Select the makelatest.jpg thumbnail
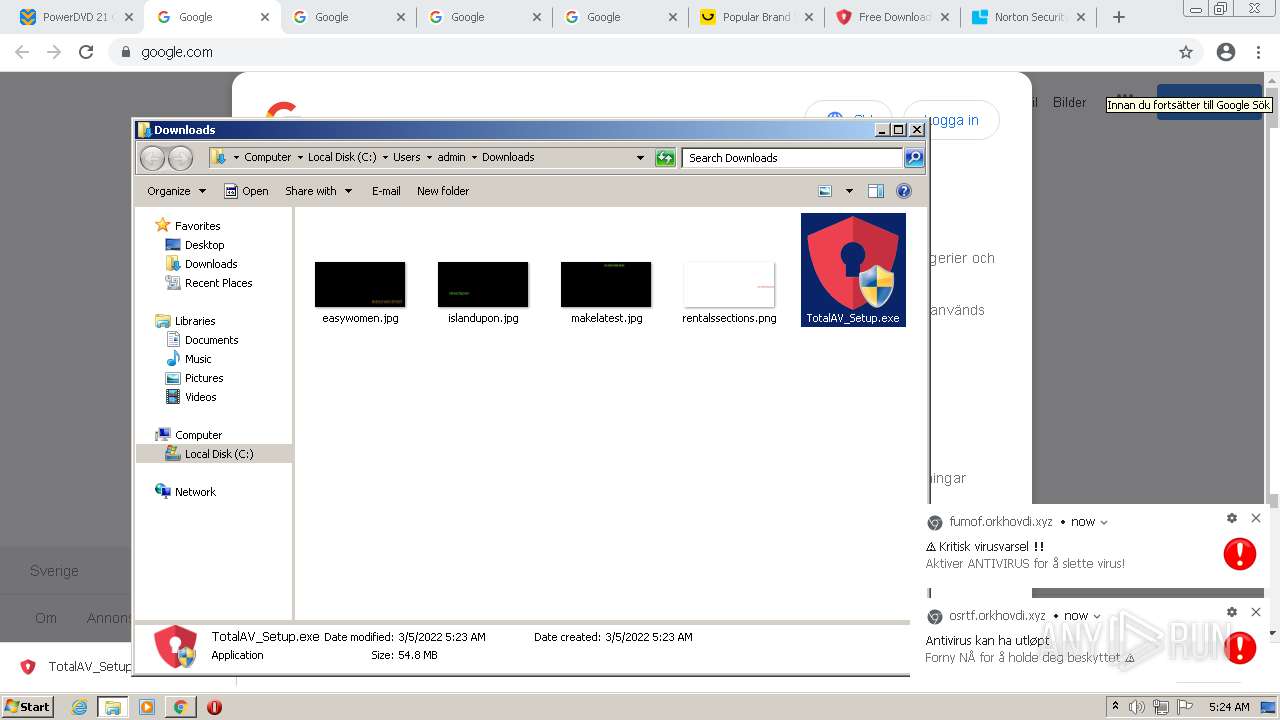1280x720 pixels. click(x=606, y=285)
